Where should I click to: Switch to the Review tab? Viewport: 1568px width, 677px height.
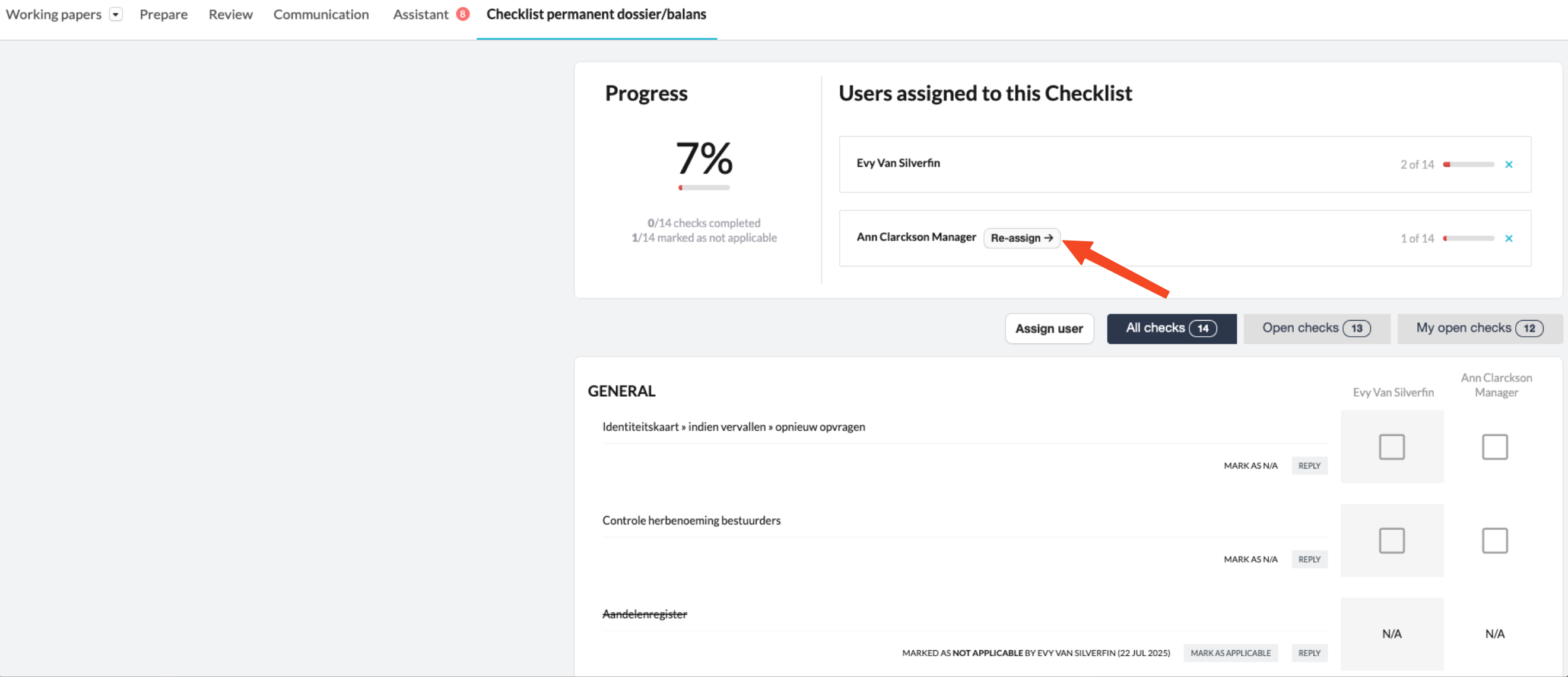[x=230, y=15]
